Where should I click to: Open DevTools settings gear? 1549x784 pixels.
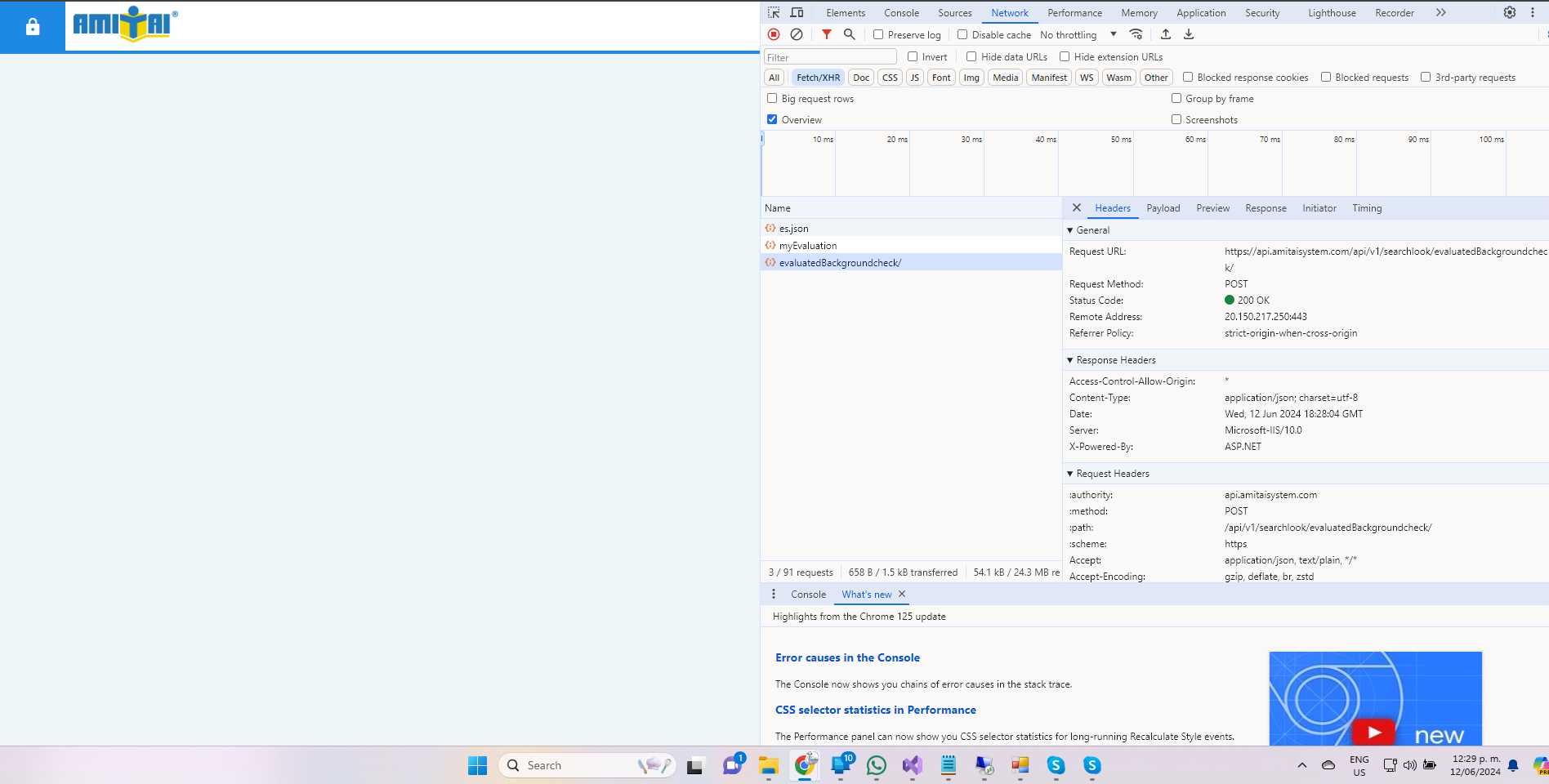tap(1510, 12)
